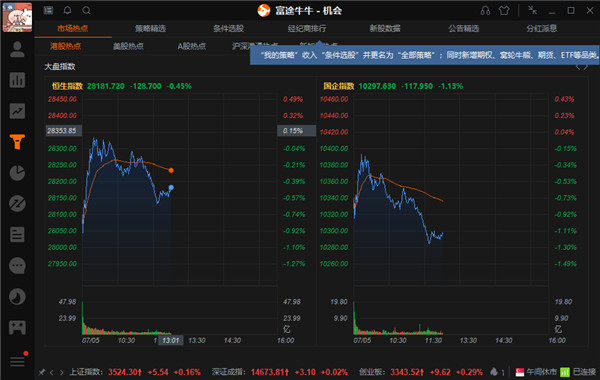Switch to 条件选股 tab
600x380 pixels.
pyautogui.click(x=228, y=28)
